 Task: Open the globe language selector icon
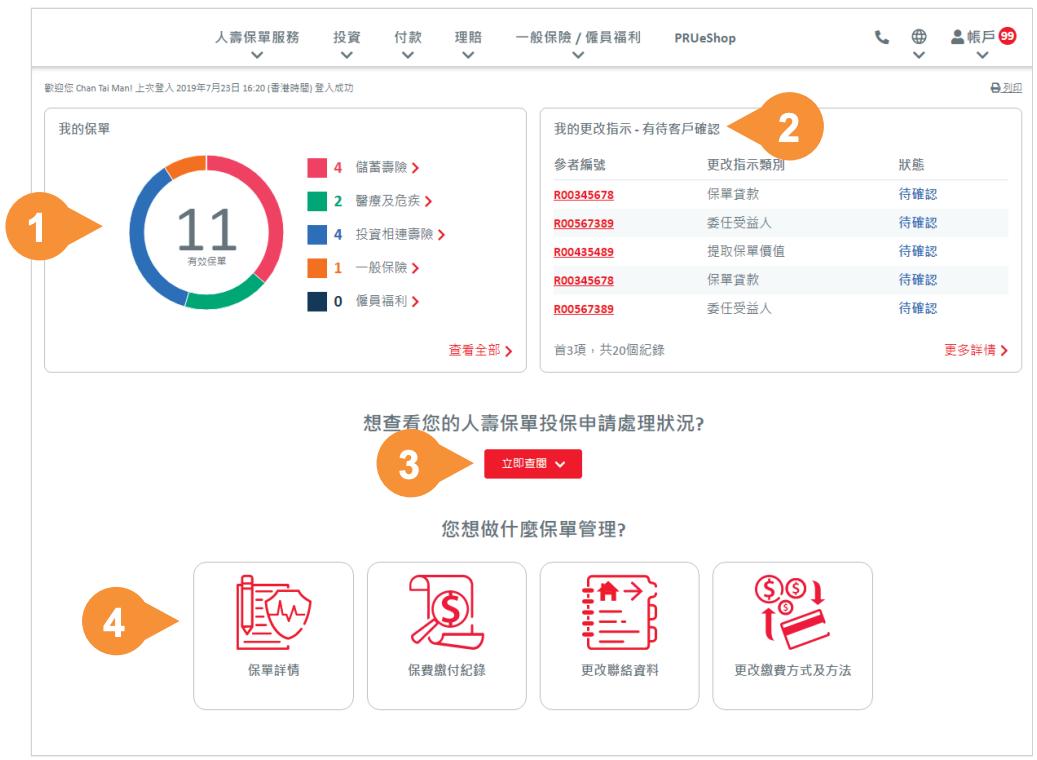(x=917, y=38)
